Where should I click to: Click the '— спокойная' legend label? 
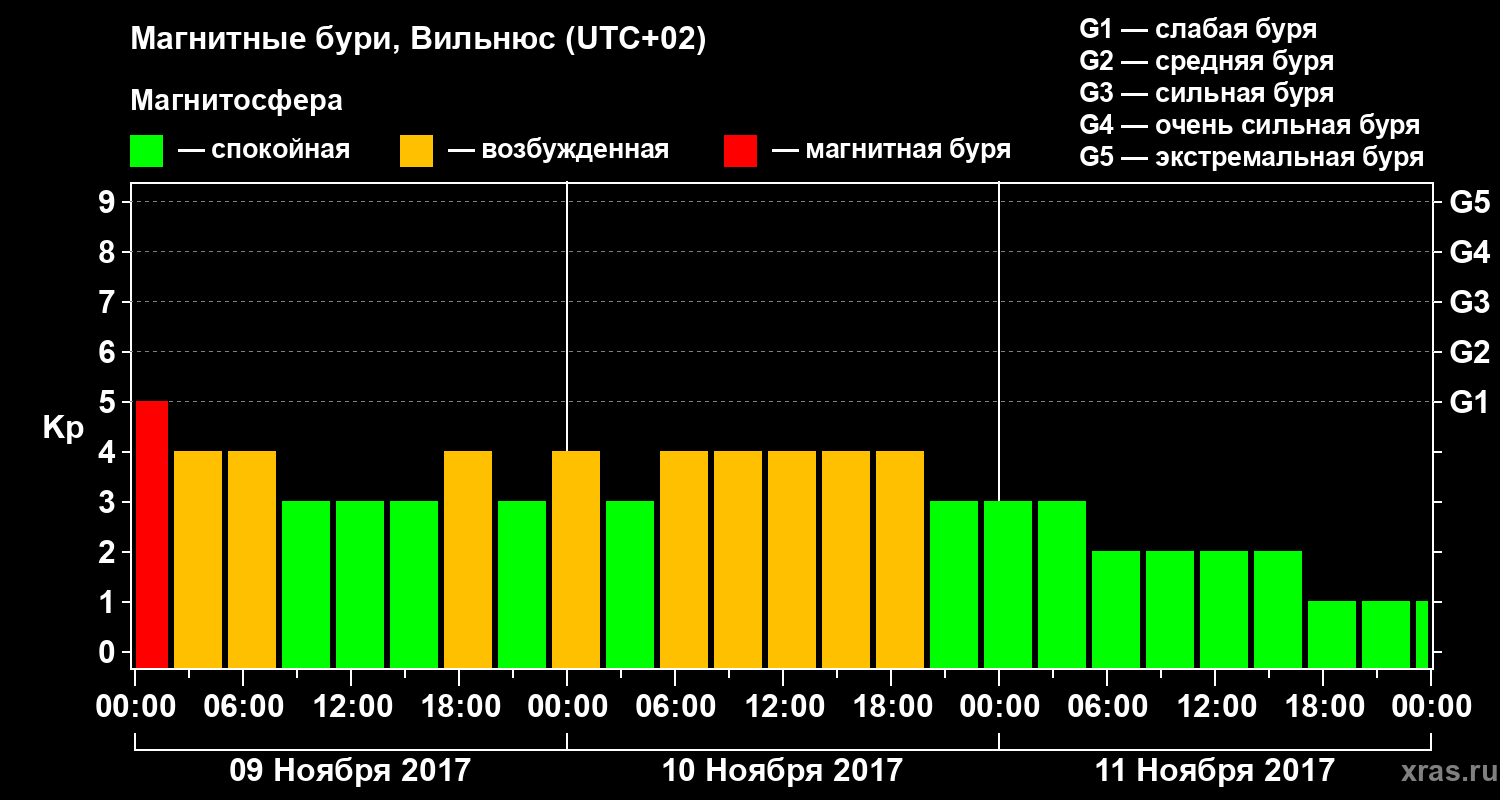(x=264, y=151)
